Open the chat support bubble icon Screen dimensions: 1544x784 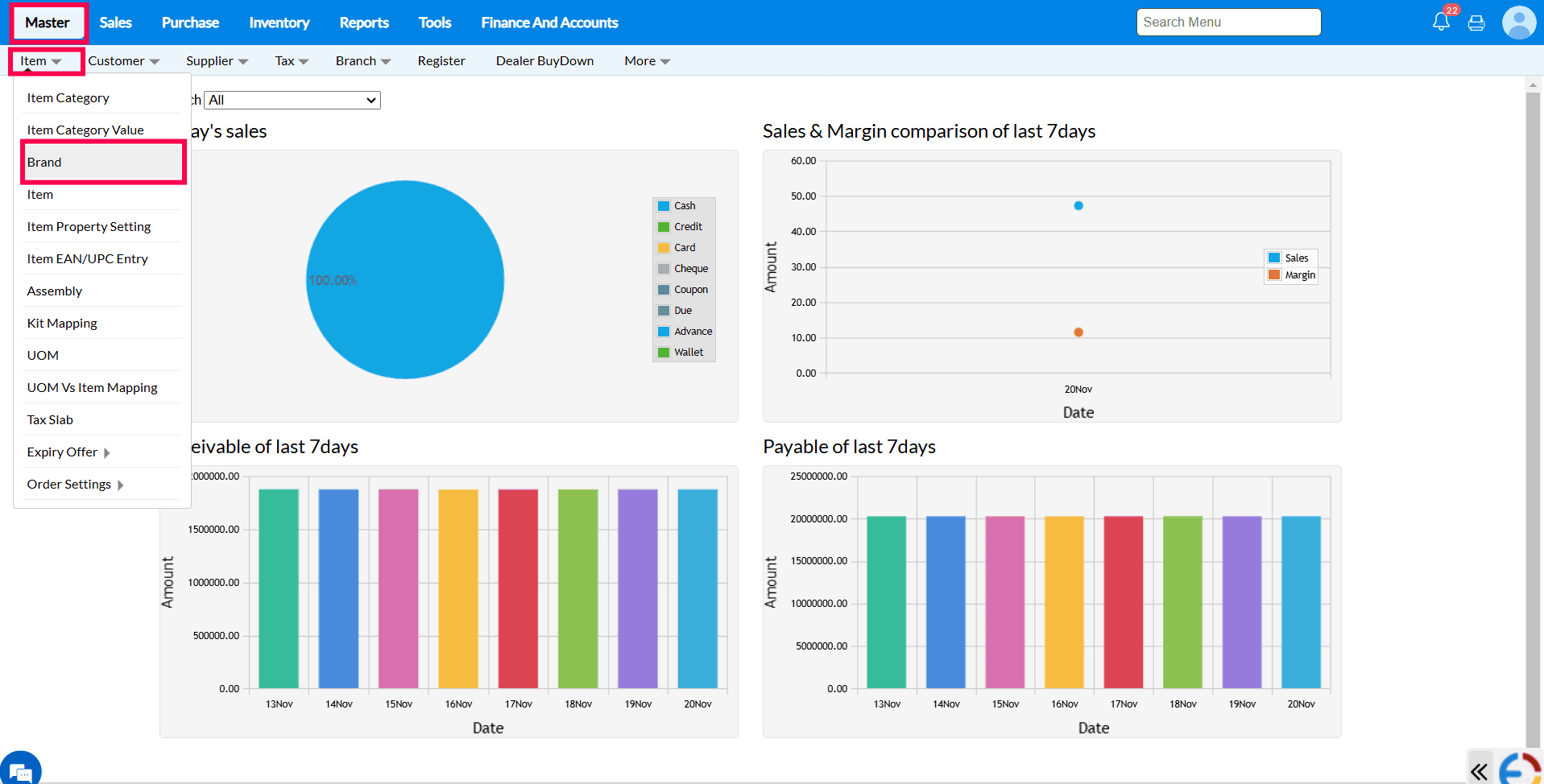click(21, 770)
